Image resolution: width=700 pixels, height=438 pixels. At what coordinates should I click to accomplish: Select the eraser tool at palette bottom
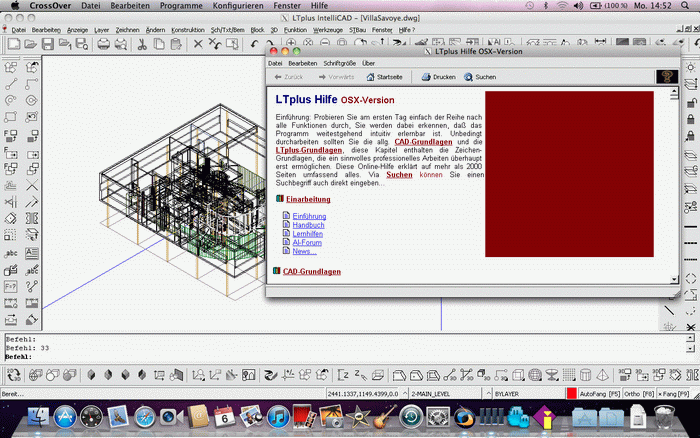(32, 320)
